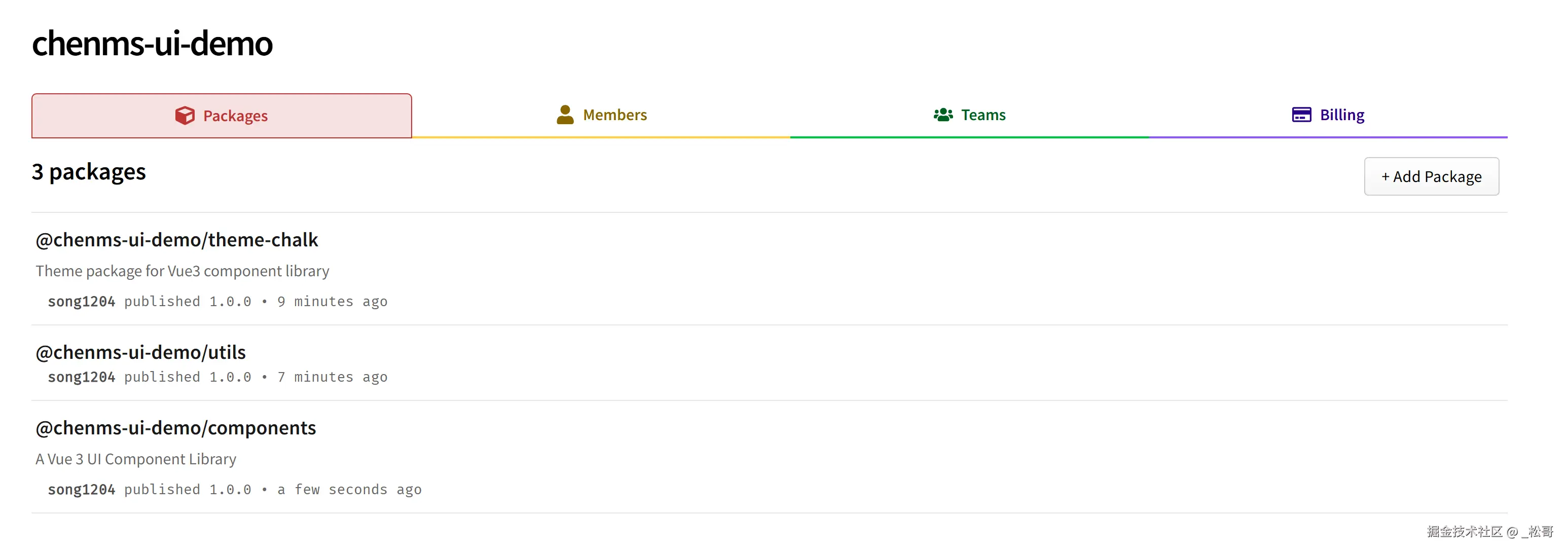Viewport: 1568px width, 553px height.
Task: Click the '3 packages' count heading
Action: tap(89, 172)
